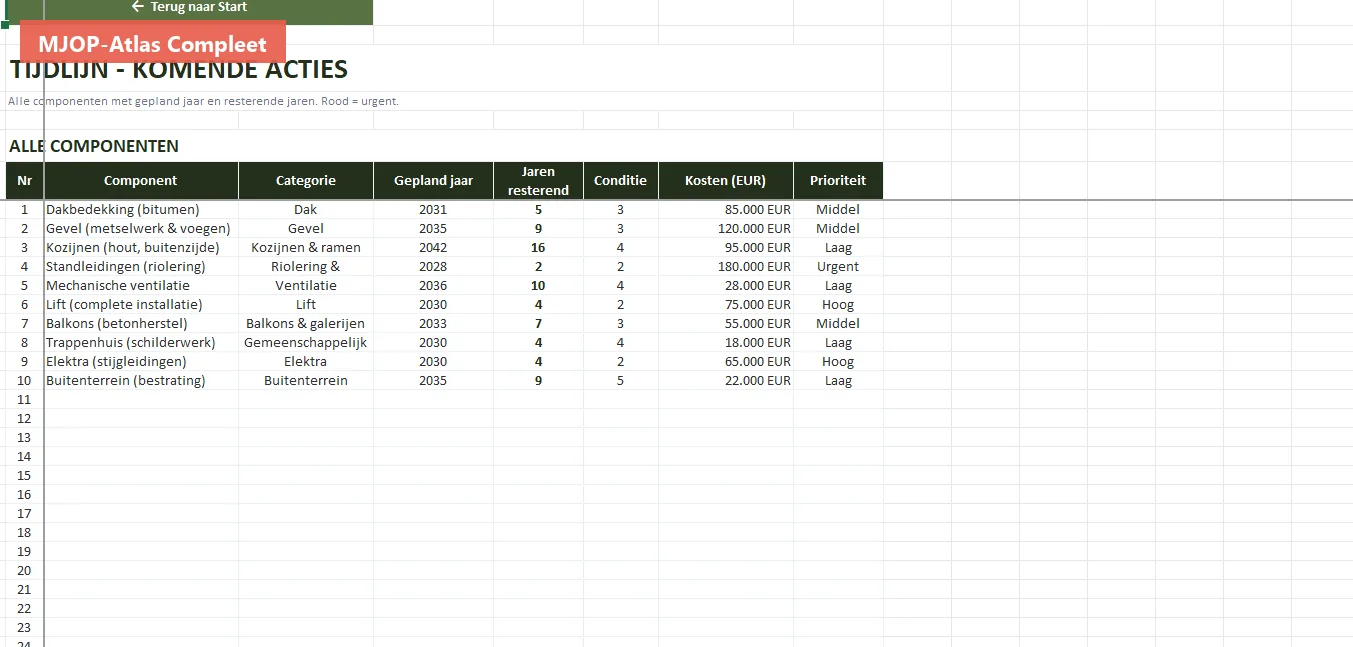Click planned year 2028 cell
Viewport: 1353px width, 647px height.
[433, 267]
